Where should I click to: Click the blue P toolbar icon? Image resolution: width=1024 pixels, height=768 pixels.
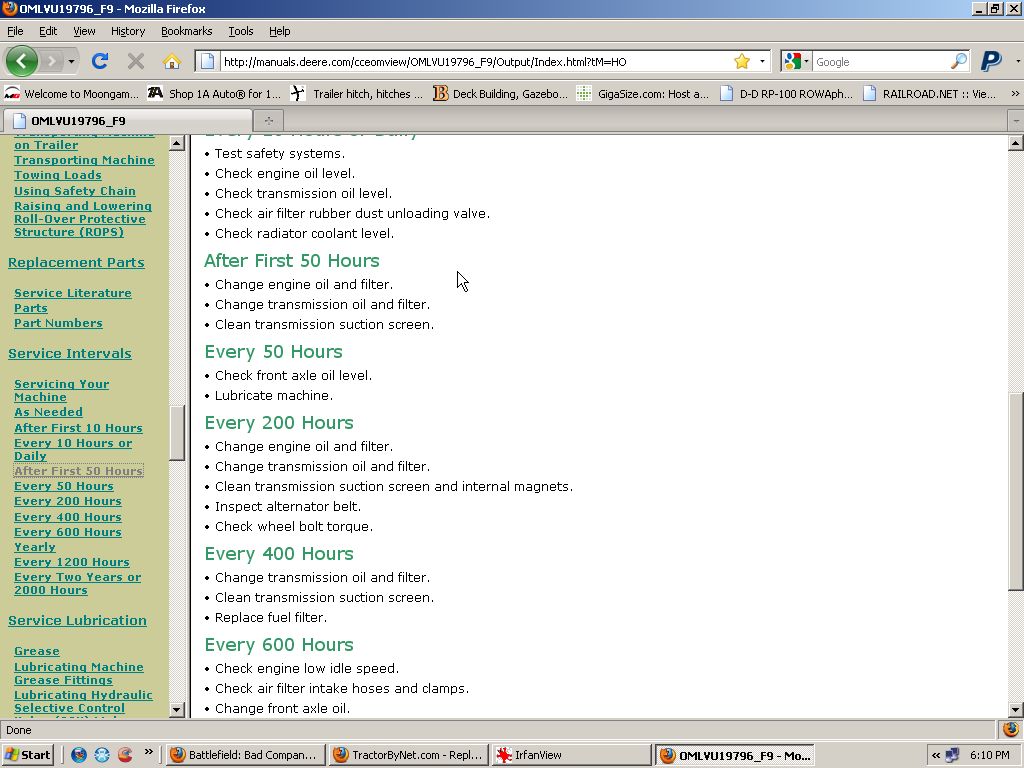991,61
